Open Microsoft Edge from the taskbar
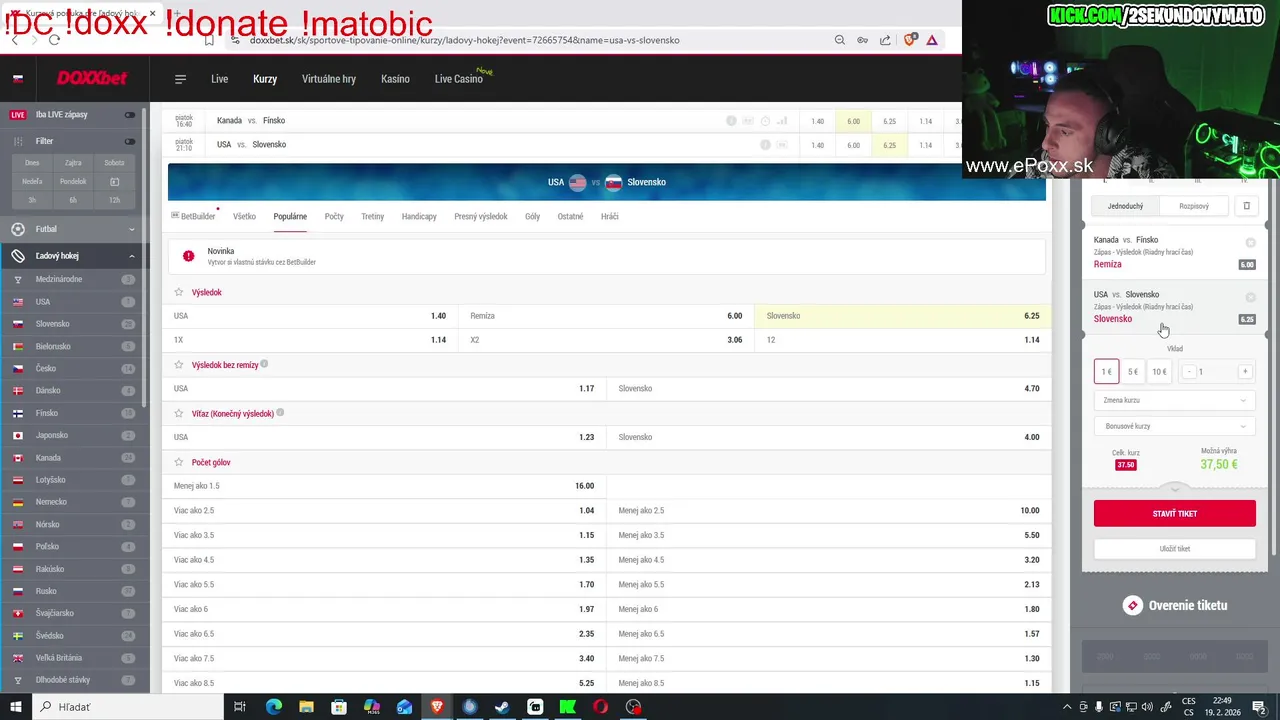This screenshot has width=1280, height=720. coord(274,707)
